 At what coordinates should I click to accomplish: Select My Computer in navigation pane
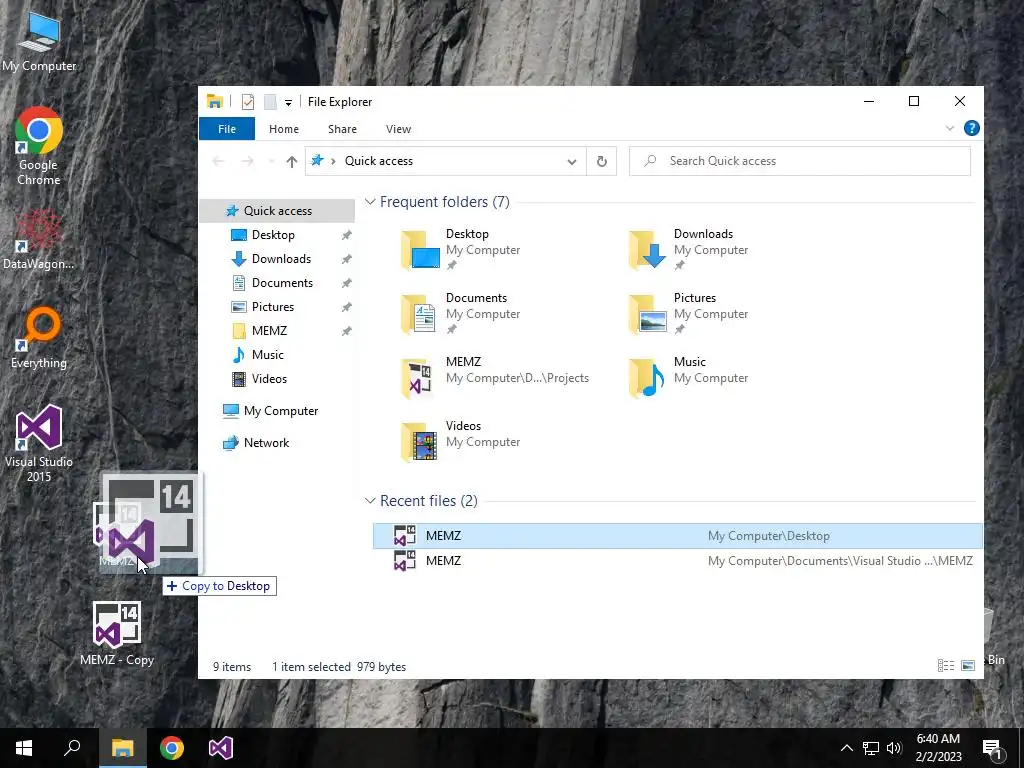click(x=281, y=411)
